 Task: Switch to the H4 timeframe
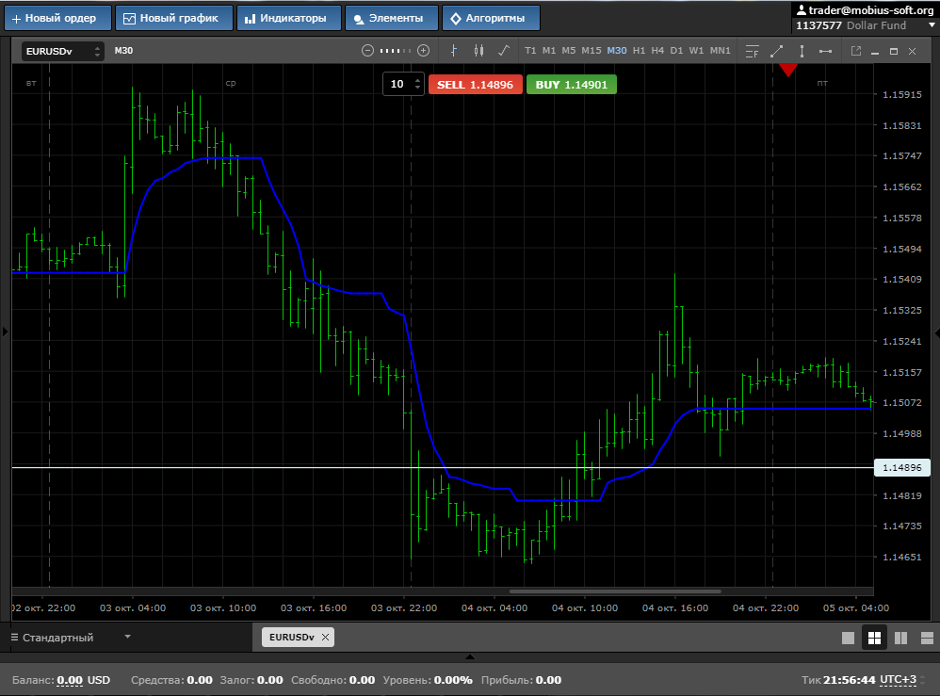click(658, 51)
